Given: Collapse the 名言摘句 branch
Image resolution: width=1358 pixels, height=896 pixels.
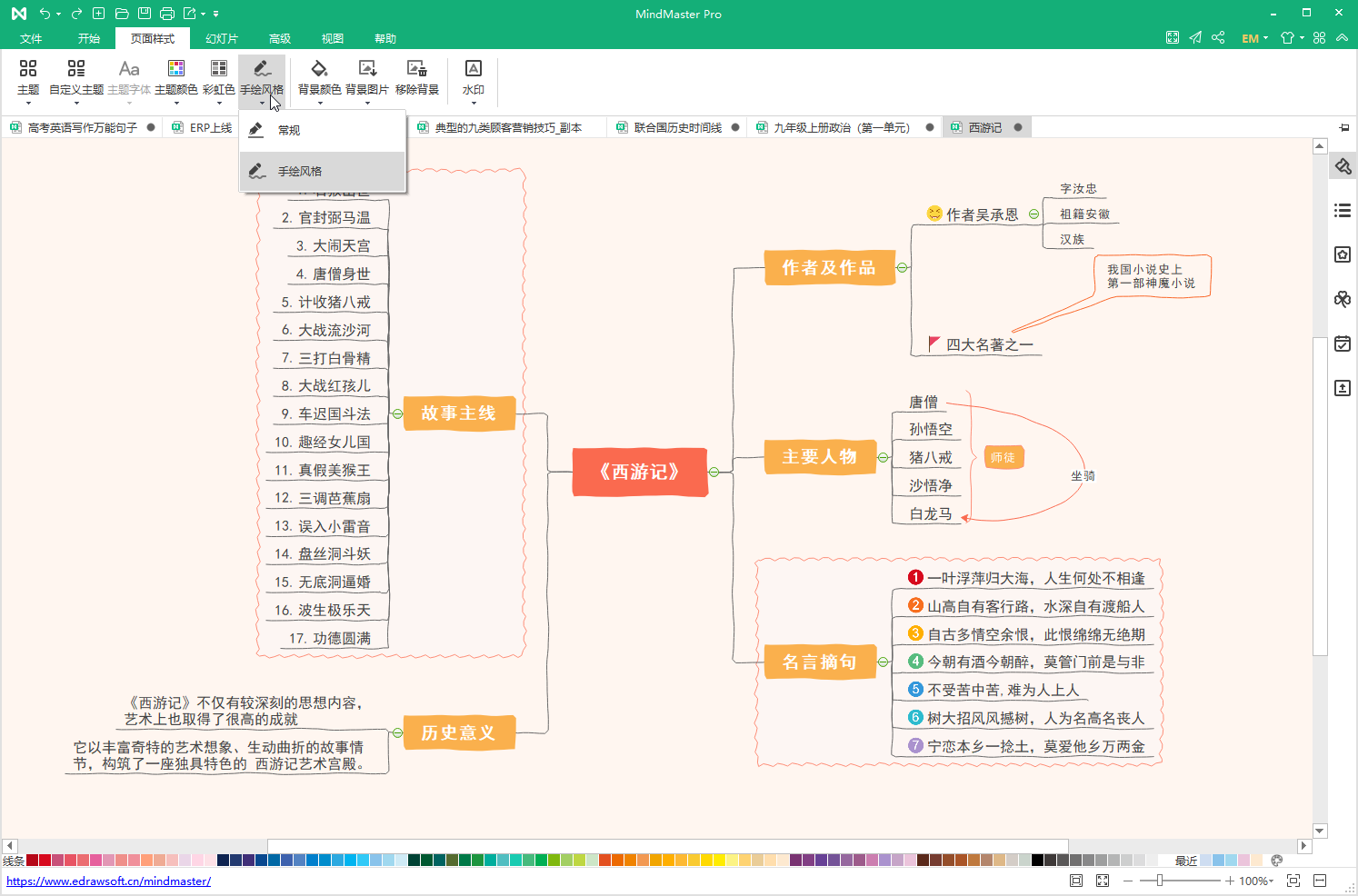Looking at the screenshot, I should (883, 662).
